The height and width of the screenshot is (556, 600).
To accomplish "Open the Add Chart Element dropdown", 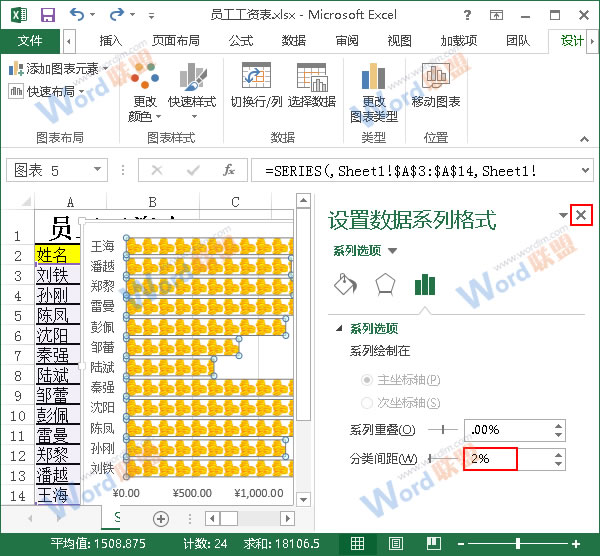I will coord(55,69).
